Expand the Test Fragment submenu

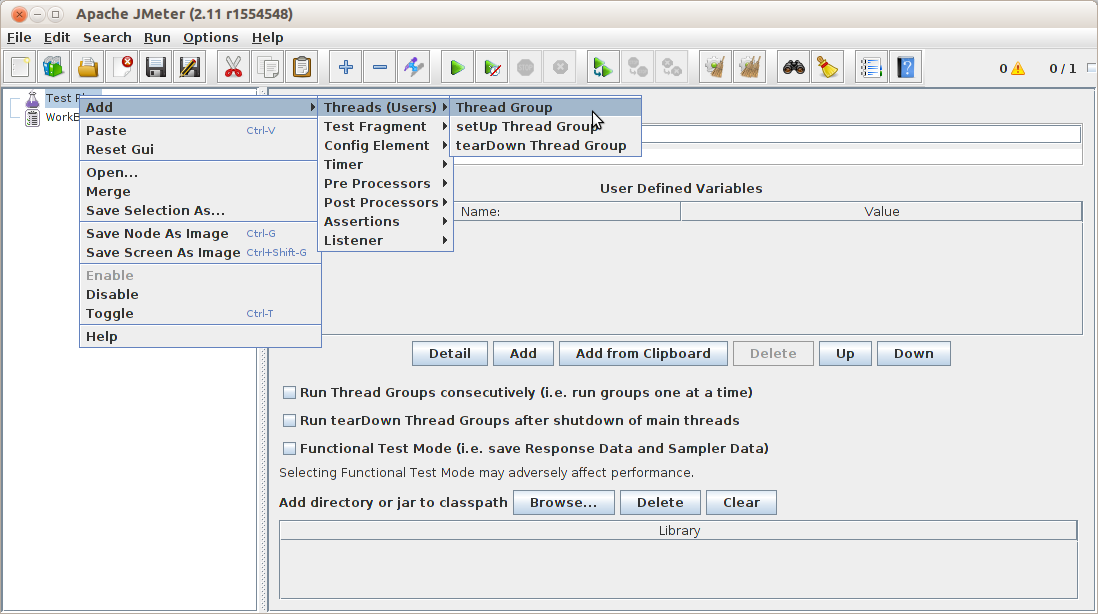(385, 127)
